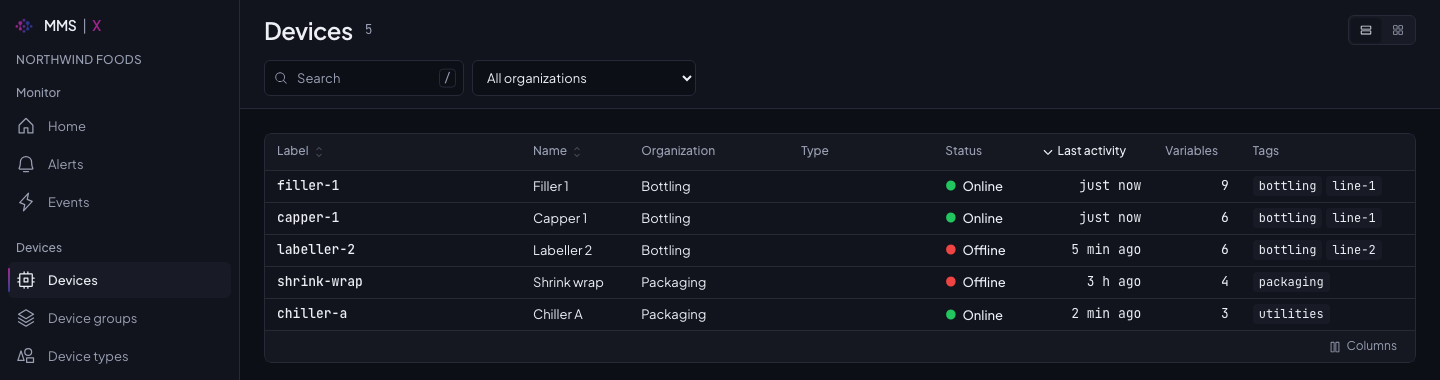This screenshot has height=380, width=1440.
Task: Sort by Last activity column
Action: [1084, 151]
